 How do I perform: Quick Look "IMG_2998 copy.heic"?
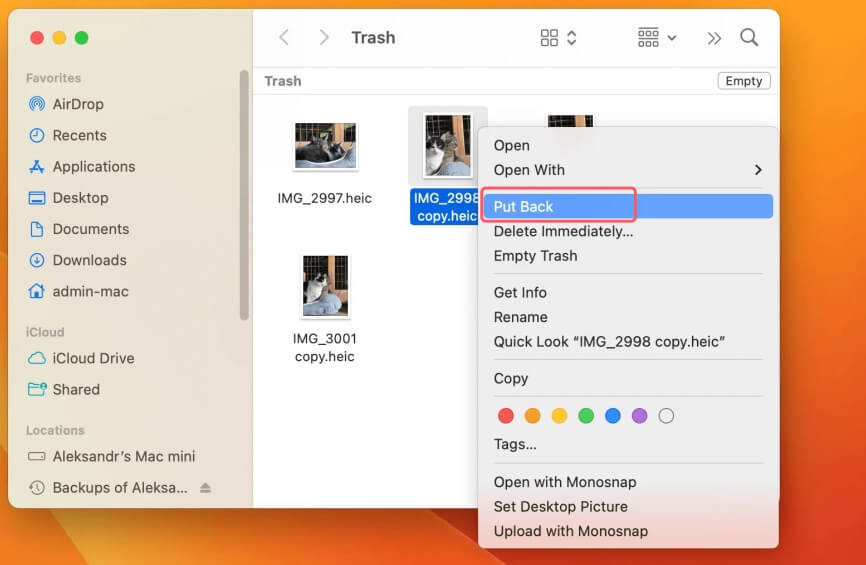pyautogui.click(x=609, y=341)
